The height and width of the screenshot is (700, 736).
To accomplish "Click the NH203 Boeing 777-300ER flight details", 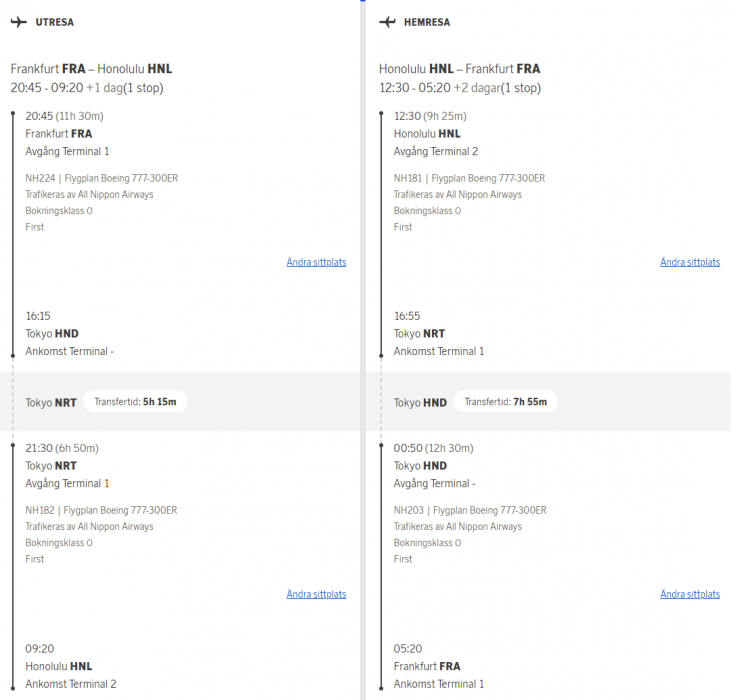I will coord(469,510).
